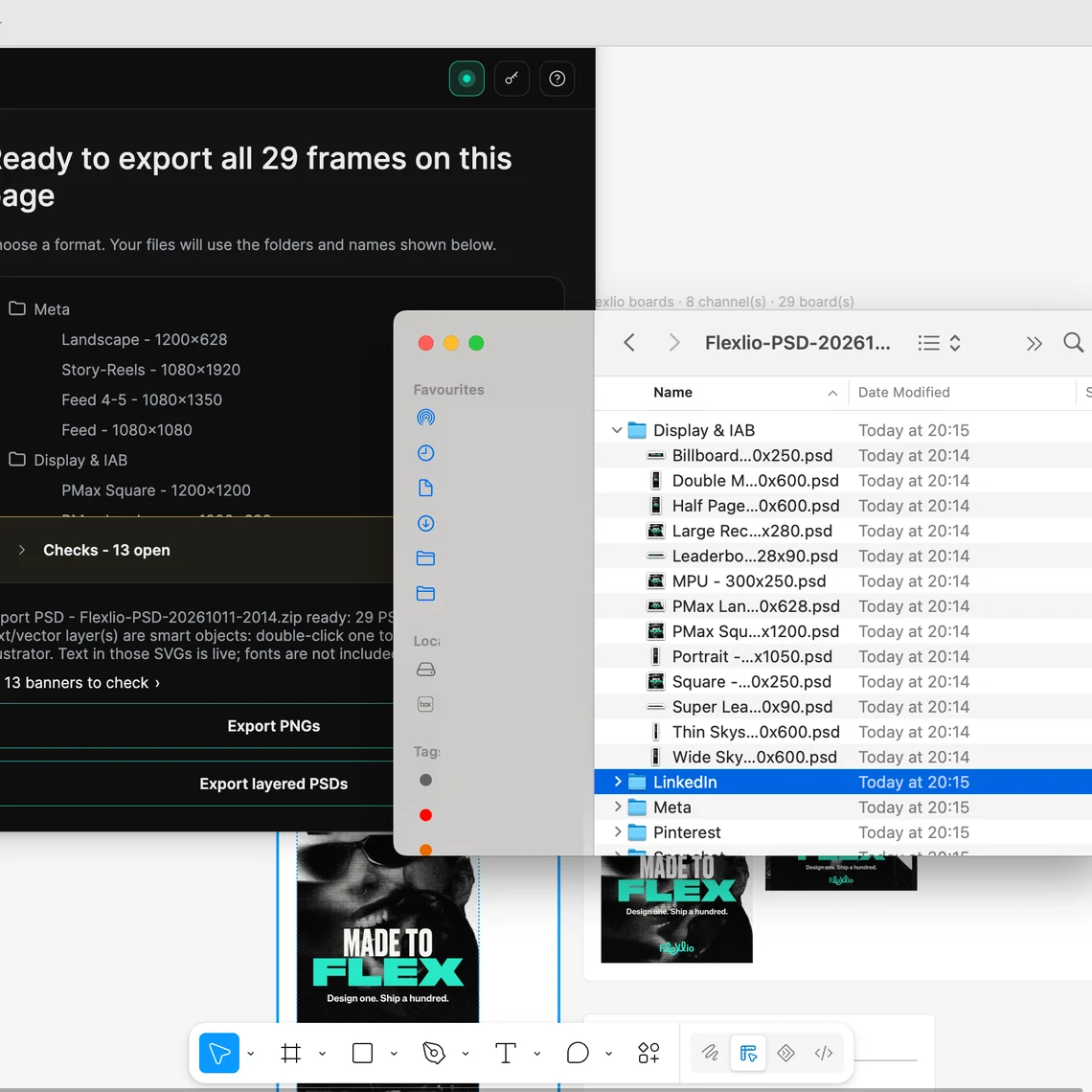This screenshot has width=1092, height=1092.
Task: Open the key icon button in plugin header
Action: pos(512,79)
